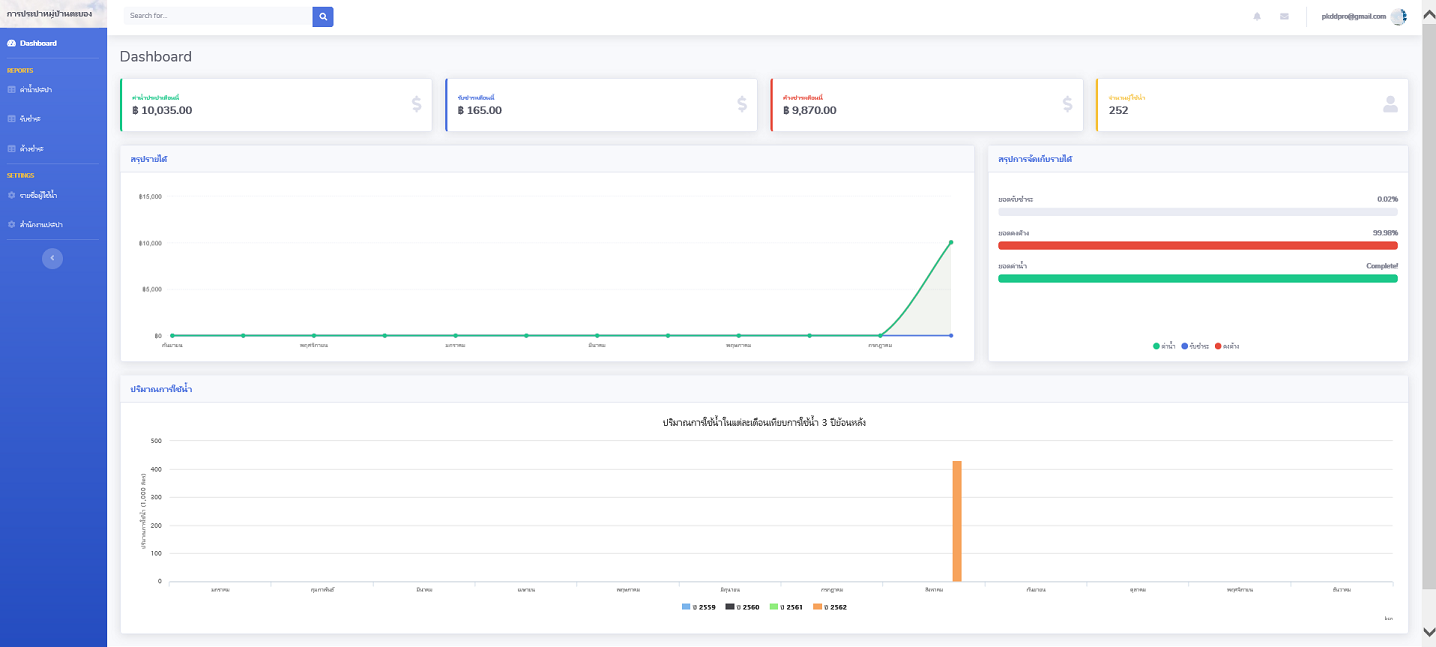Click the 'Search for...' input field
Viewport: 1436px width, 647px height.
click(x=218, y=16)
